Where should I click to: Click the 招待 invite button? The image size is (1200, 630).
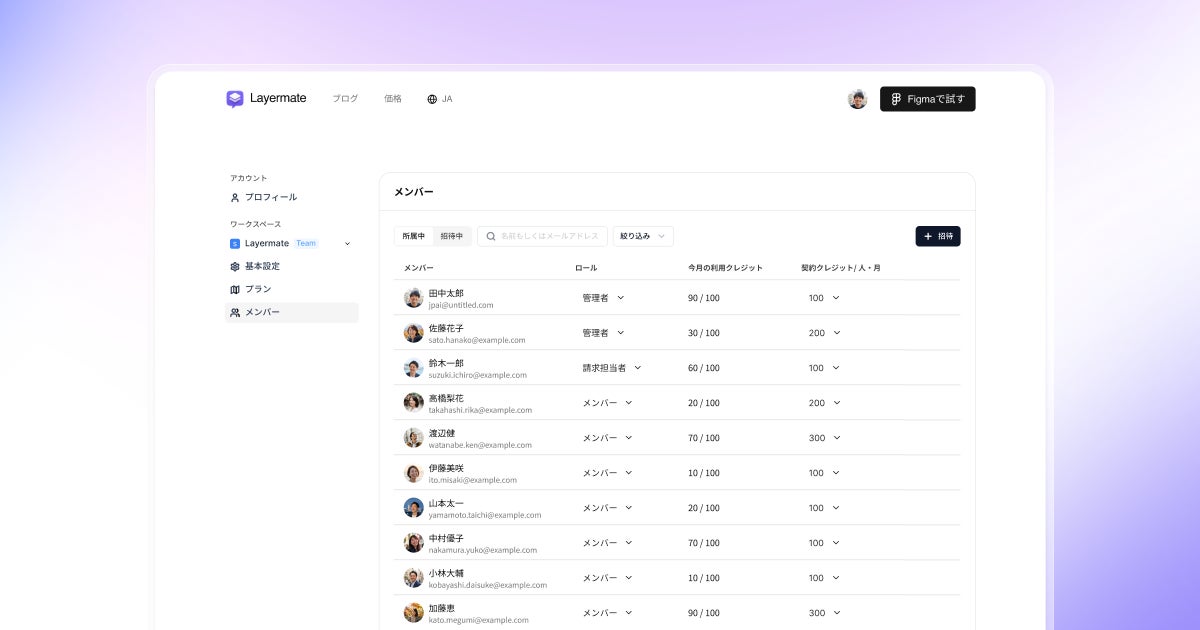(938, 236)
